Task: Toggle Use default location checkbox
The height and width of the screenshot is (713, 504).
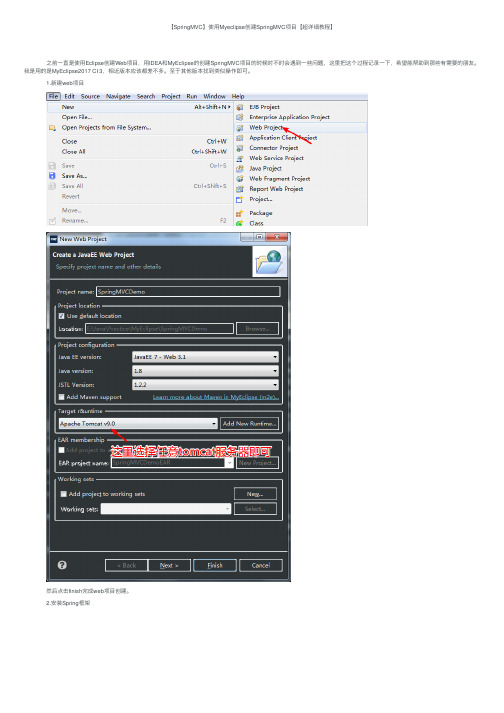Action: point(61,316)
